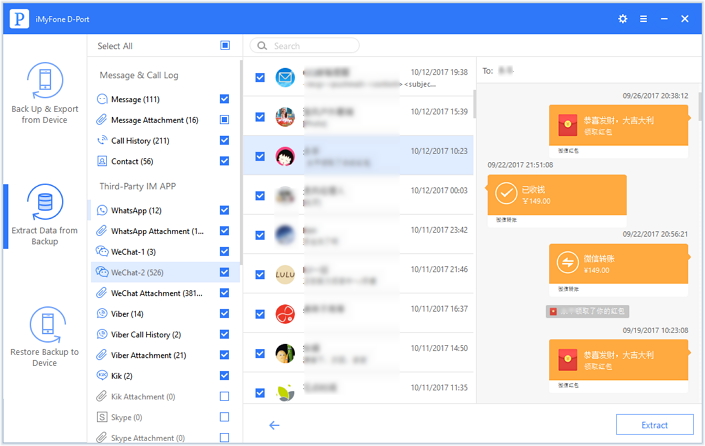The height and width of the screenshot is (446, 705).
Task: Click the Message Attachment paperclip icon
Action: [x=102, y=120]
